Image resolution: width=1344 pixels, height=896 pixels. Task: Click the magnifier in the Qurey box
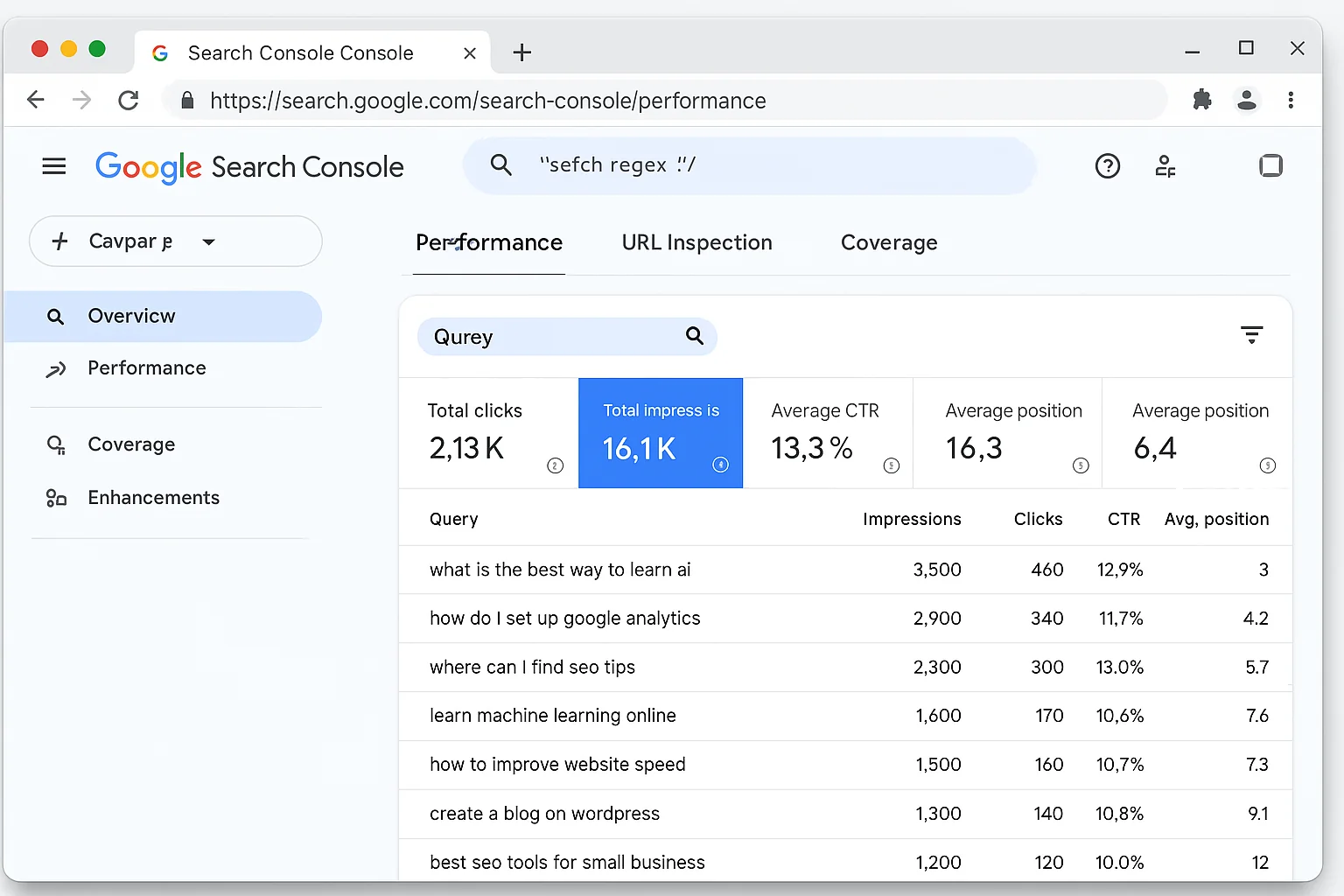click(694, 336)
